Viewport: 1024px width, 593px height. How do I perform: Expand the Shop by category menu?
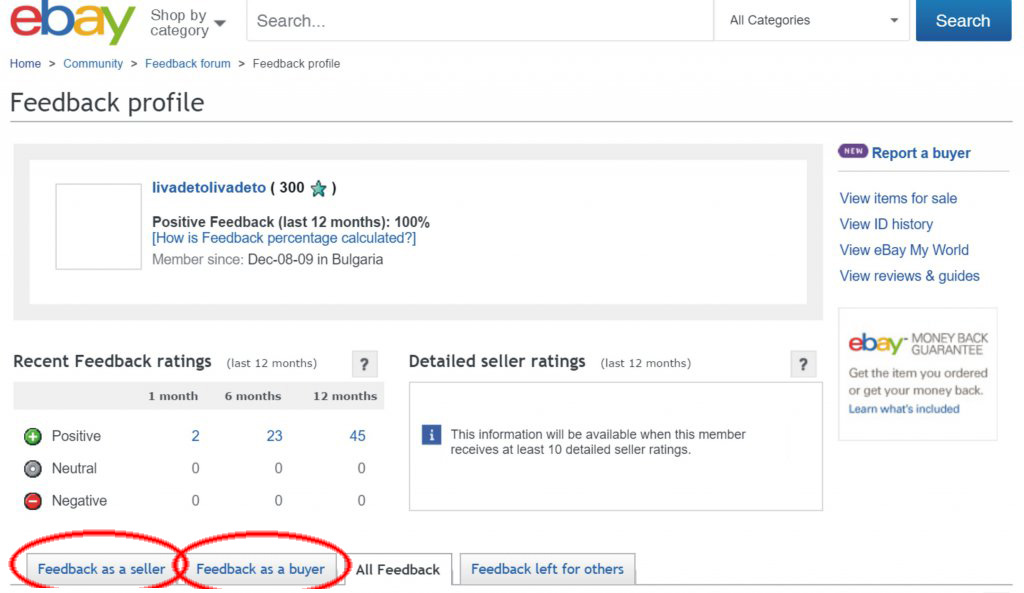(x=187, y=22)
